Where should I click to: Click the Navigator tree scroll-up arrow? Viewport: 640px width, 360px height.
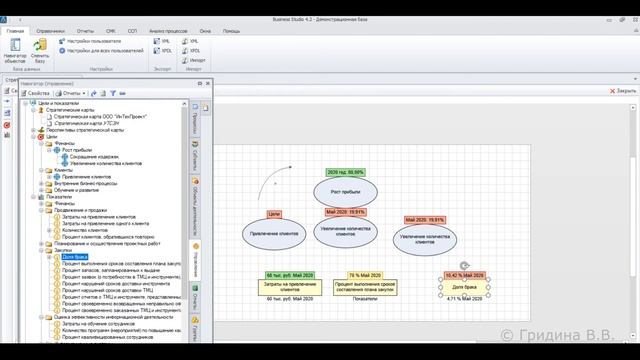pyautogui.click(x=184, y=104)
